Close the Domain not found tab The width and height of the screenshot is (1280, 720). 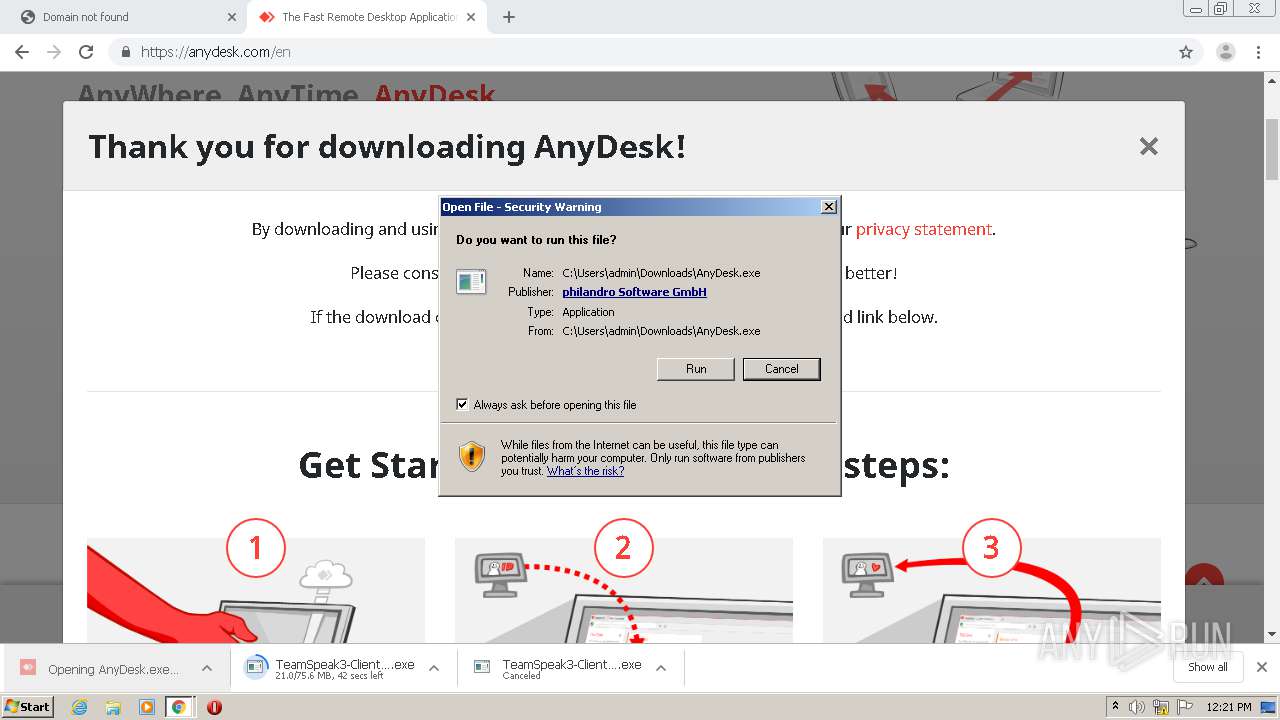231,17
